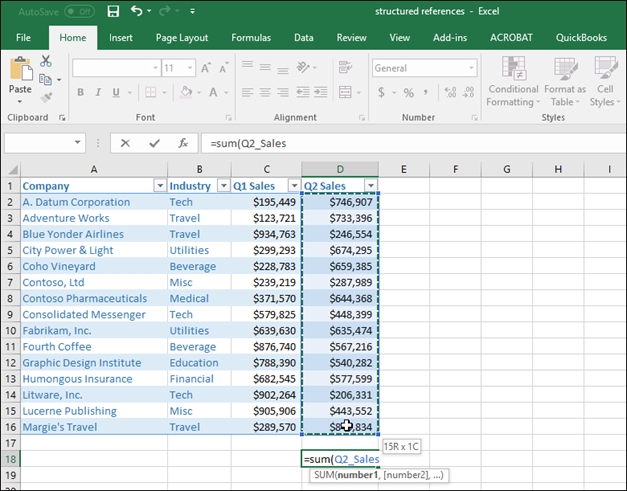This screenshot has height=491, width=627.
Task: Click Accounting dollar format icon
Action: click(x=381, y=93)
